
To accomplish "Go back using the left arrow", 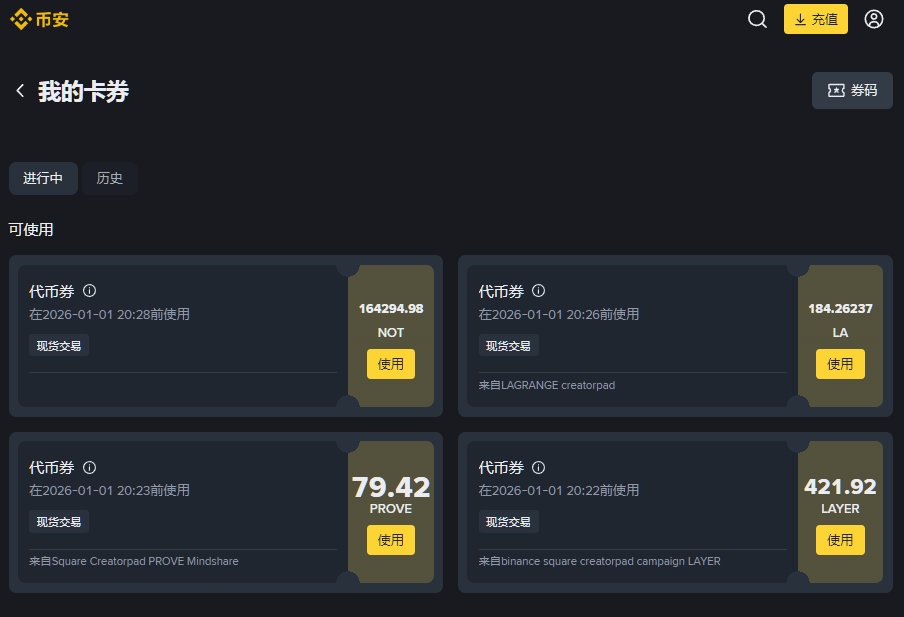I will click(x=19, y=91).
